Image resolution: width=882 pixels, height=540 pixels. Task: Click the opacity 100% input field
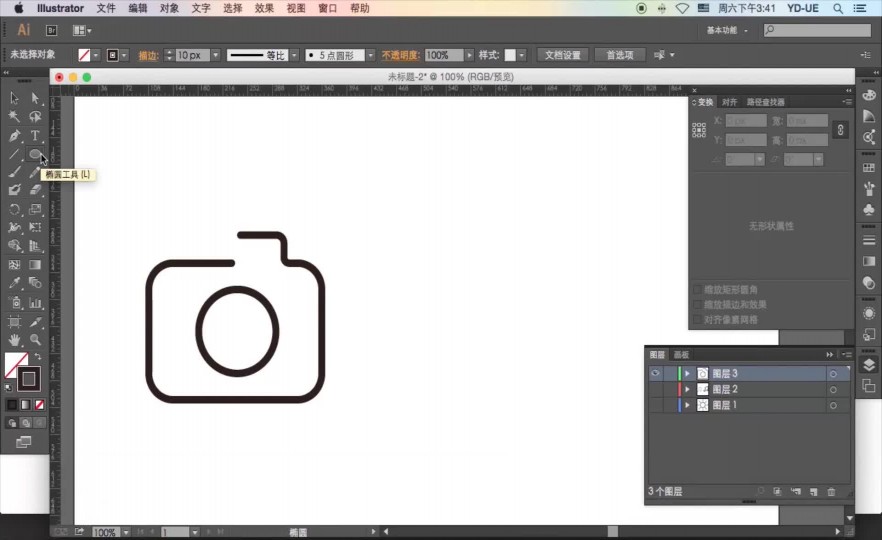(x=444, y=55)
